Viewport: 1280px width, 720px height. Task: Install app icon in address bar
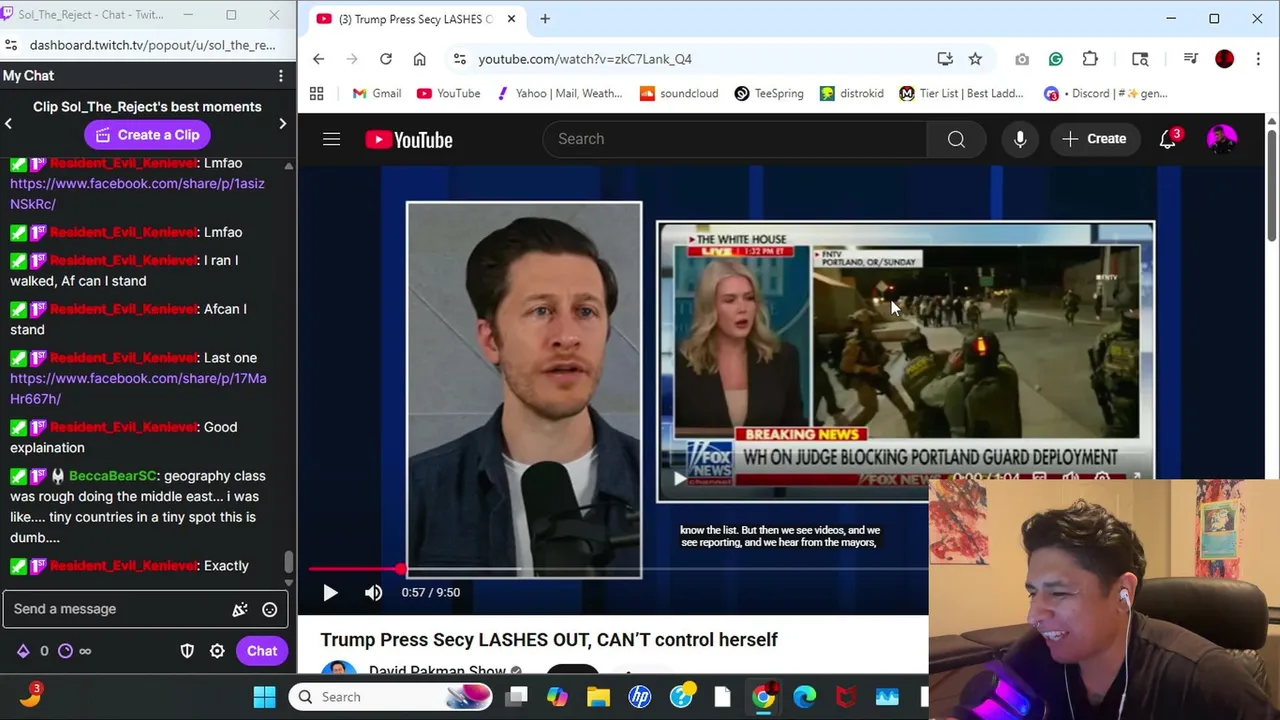click(945, 59)
